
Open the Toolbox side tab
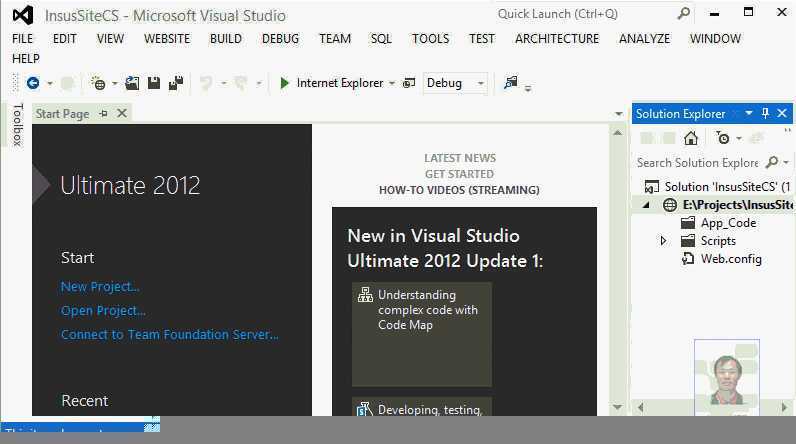(x=17, y=124)
